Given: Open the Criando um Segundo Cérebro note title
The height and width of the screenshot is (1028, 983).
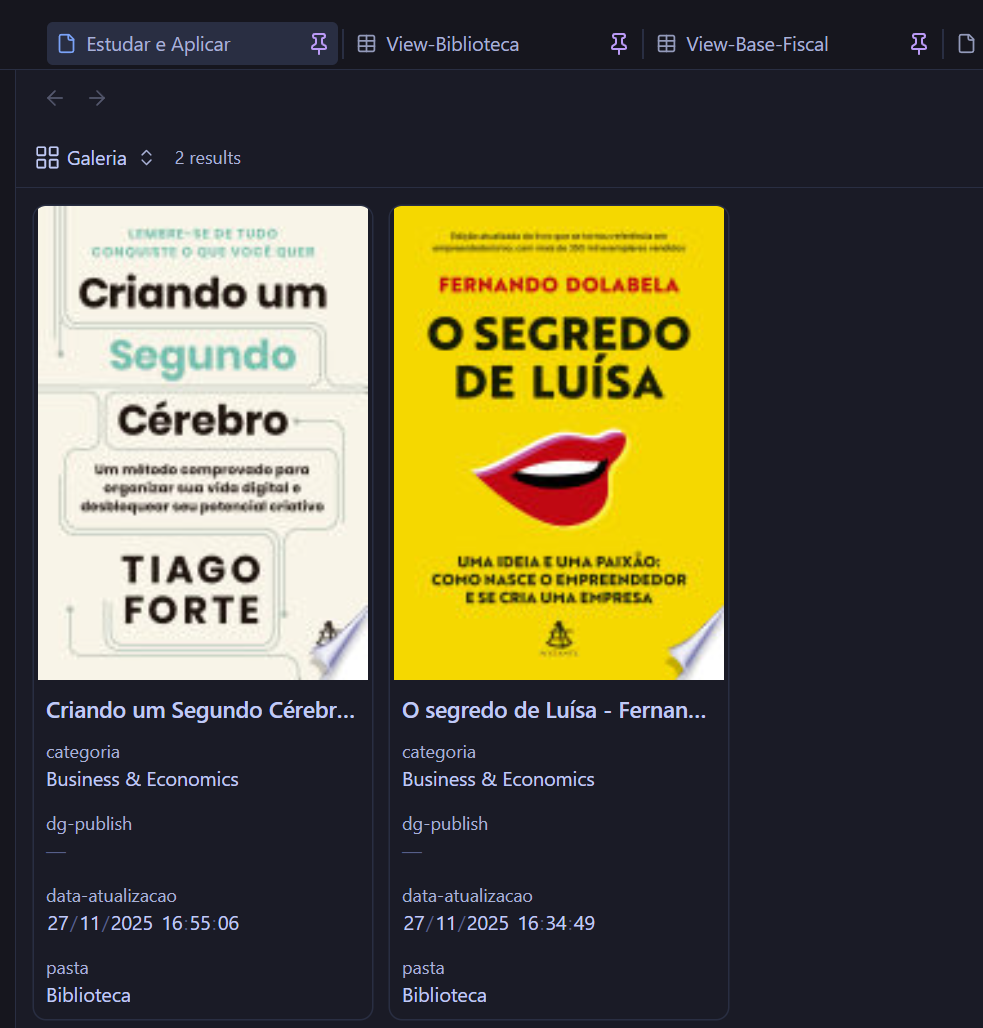Looking at the screenshot, I should click(200, 710).
